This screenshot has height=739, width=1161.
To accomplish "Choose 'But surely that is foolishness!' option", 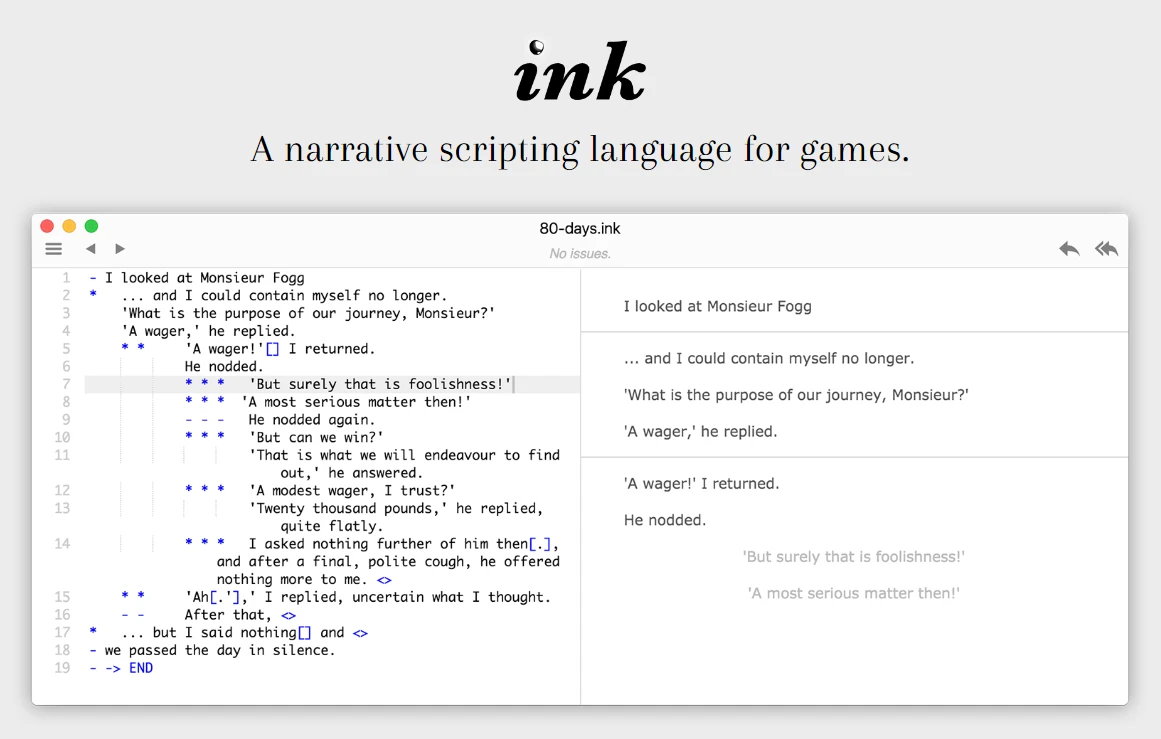I will tap(854, 557).
